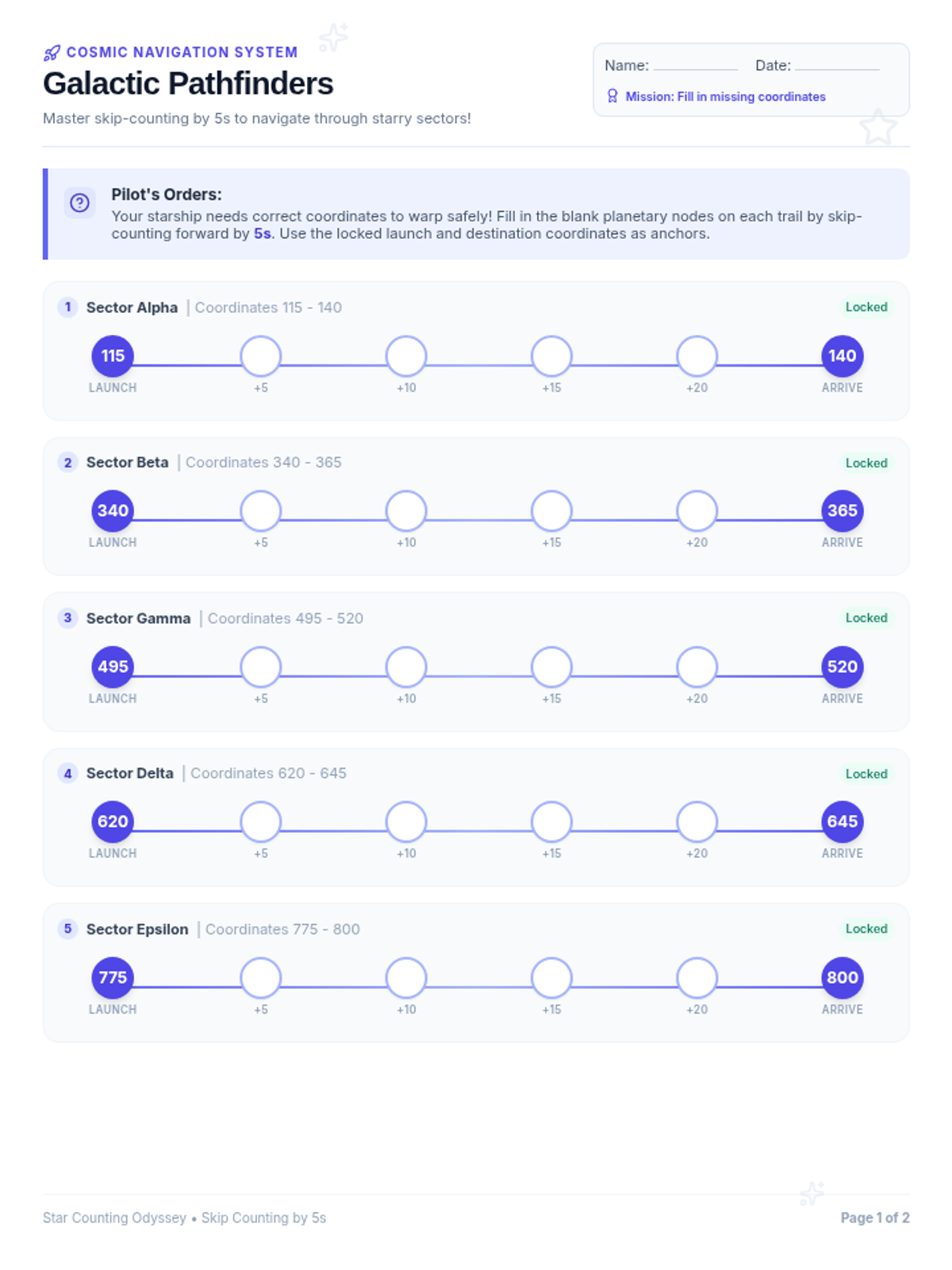Click the Locked badge on Sector Beta

click(x=866, y=463)
